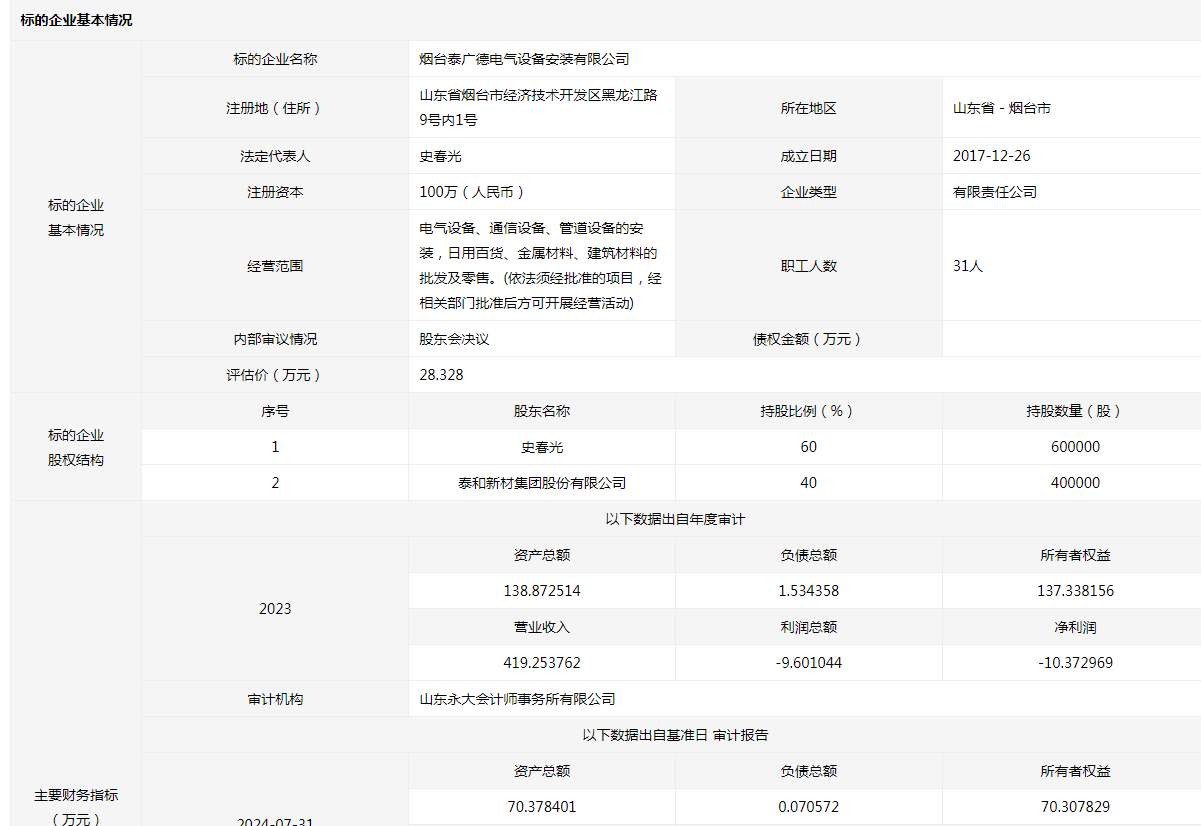Click the note 以下数据出自基准日 审计报告
1201x826 pixels.
point(675,735)
